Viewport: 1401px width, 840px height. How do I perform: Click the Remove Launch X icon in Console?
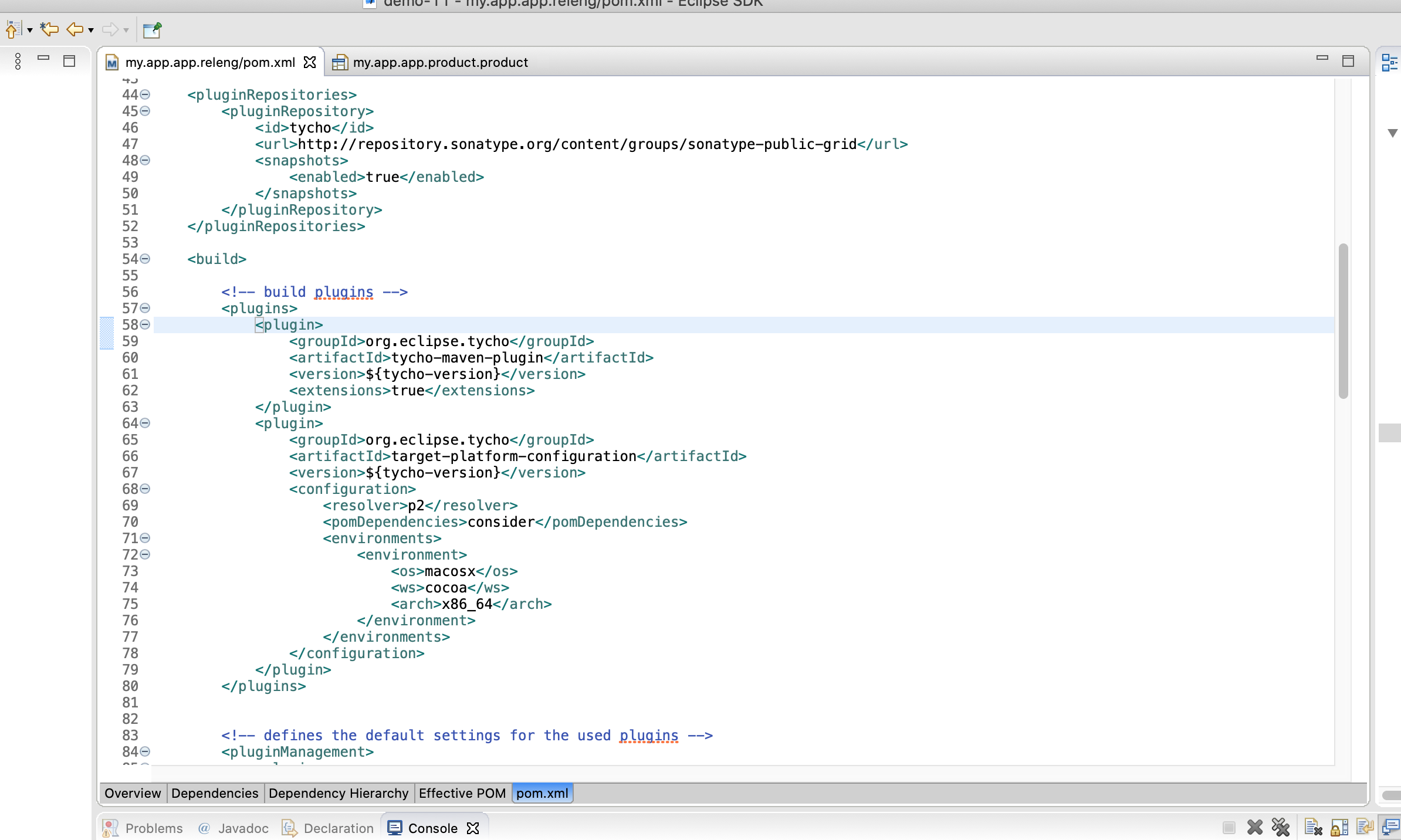pyautogui.click(x=1254, y=828)
